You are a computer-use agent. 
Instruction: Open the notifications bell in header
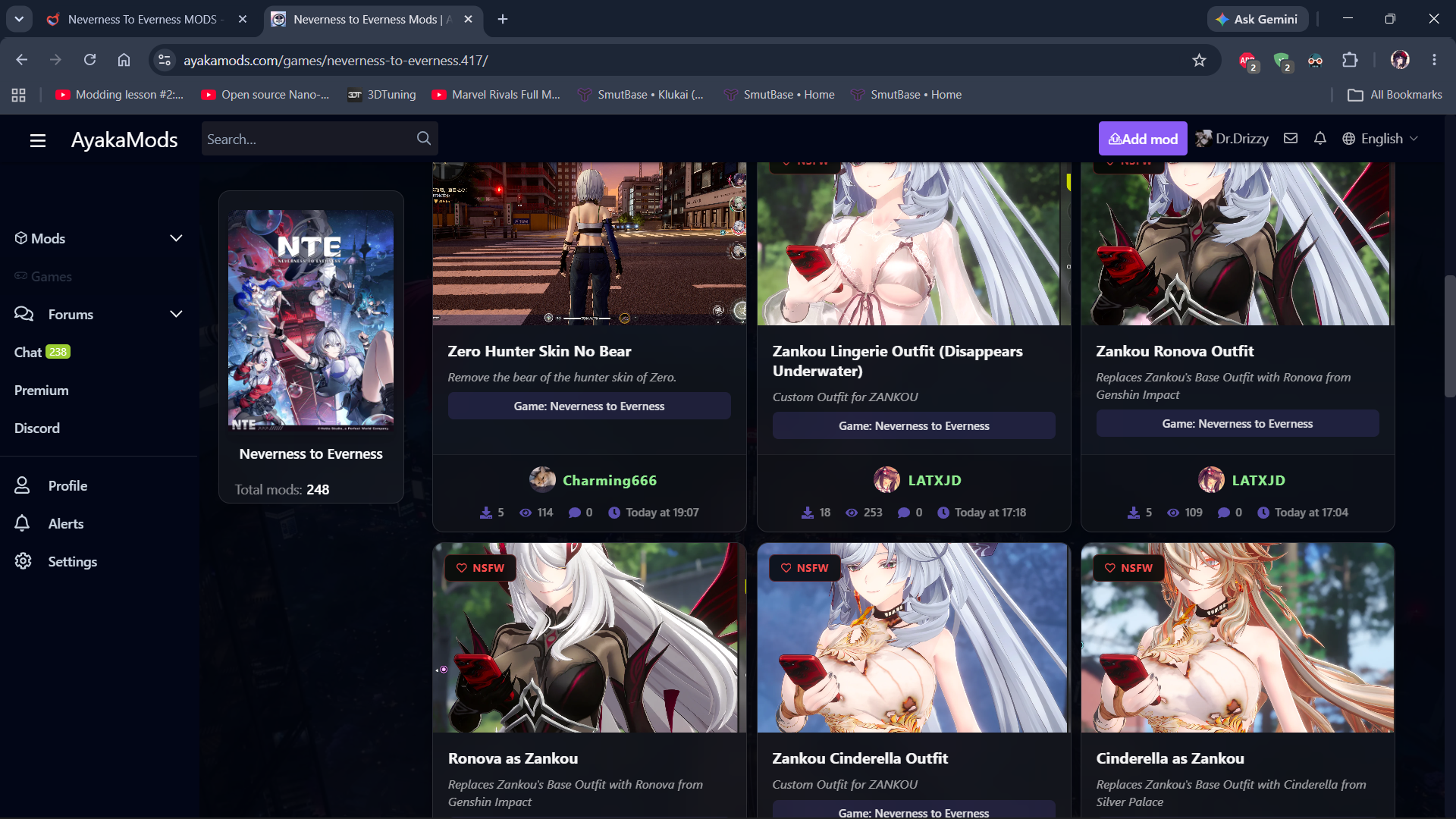1320,139
